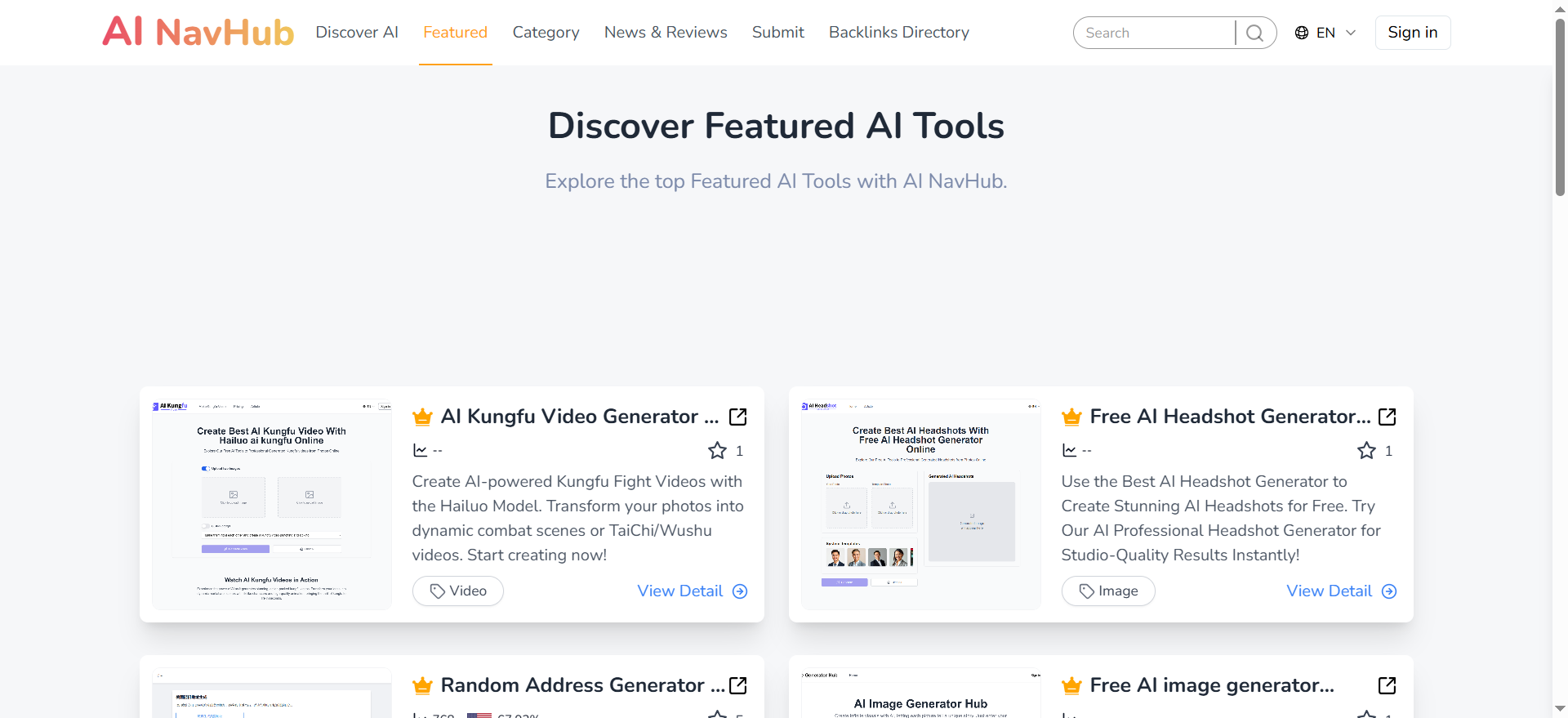1568x718 pixels.
Task: Click View Detail for AI Kungfu Video Generator
Action: point(692,591)
